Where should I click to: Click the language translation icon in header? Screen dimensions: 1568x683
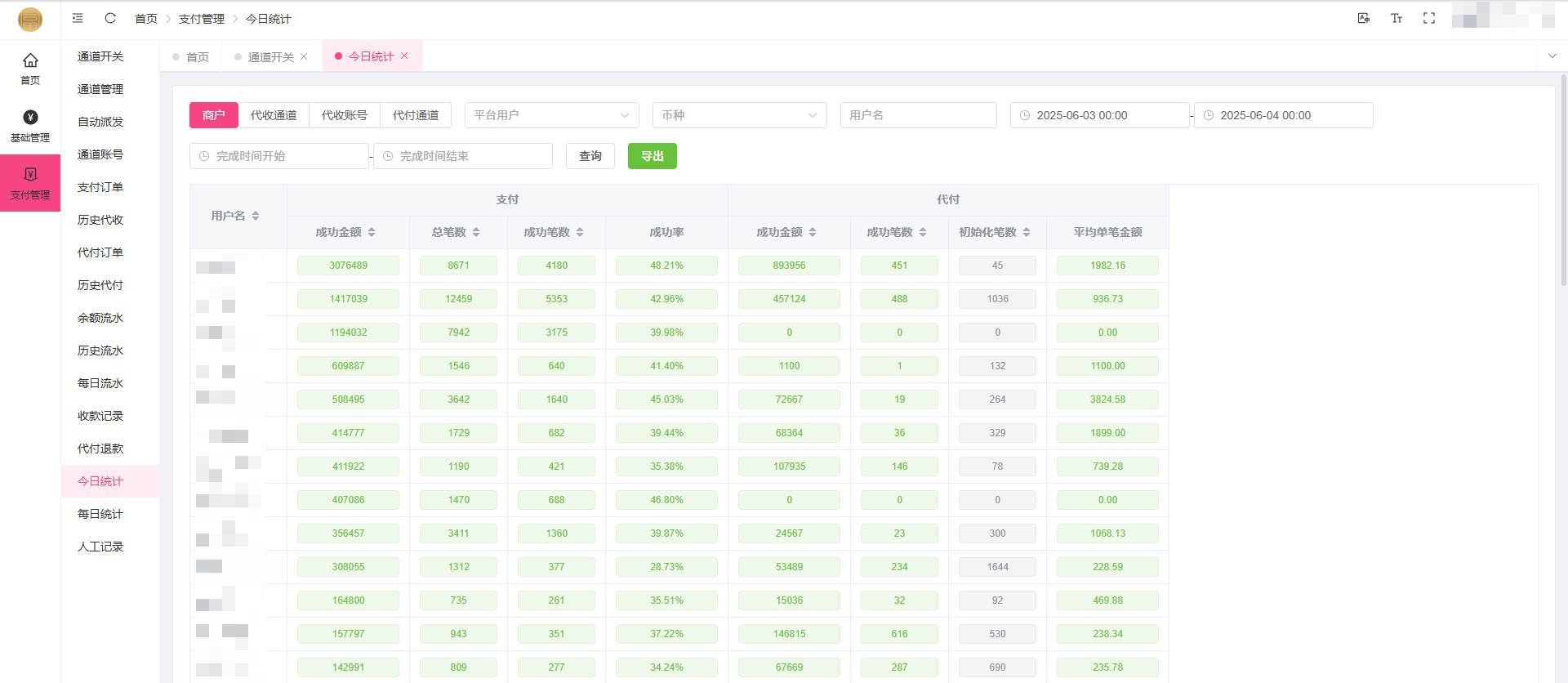click(x=1363, y=18)
